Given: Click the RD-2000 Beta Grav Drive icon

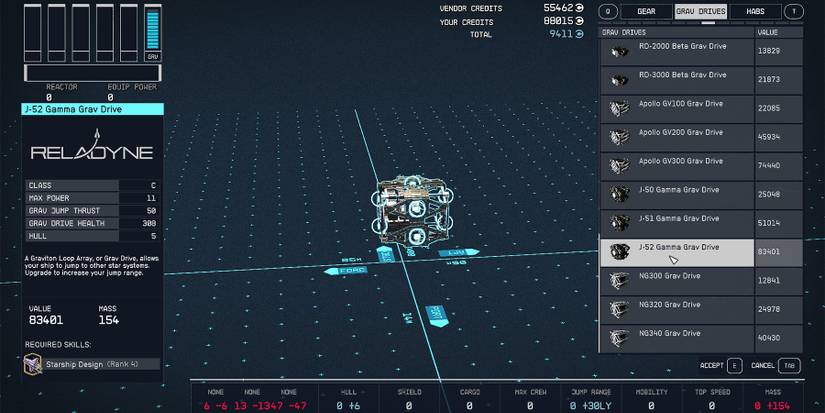Looking at the screenshot, I should coord(620,51).
